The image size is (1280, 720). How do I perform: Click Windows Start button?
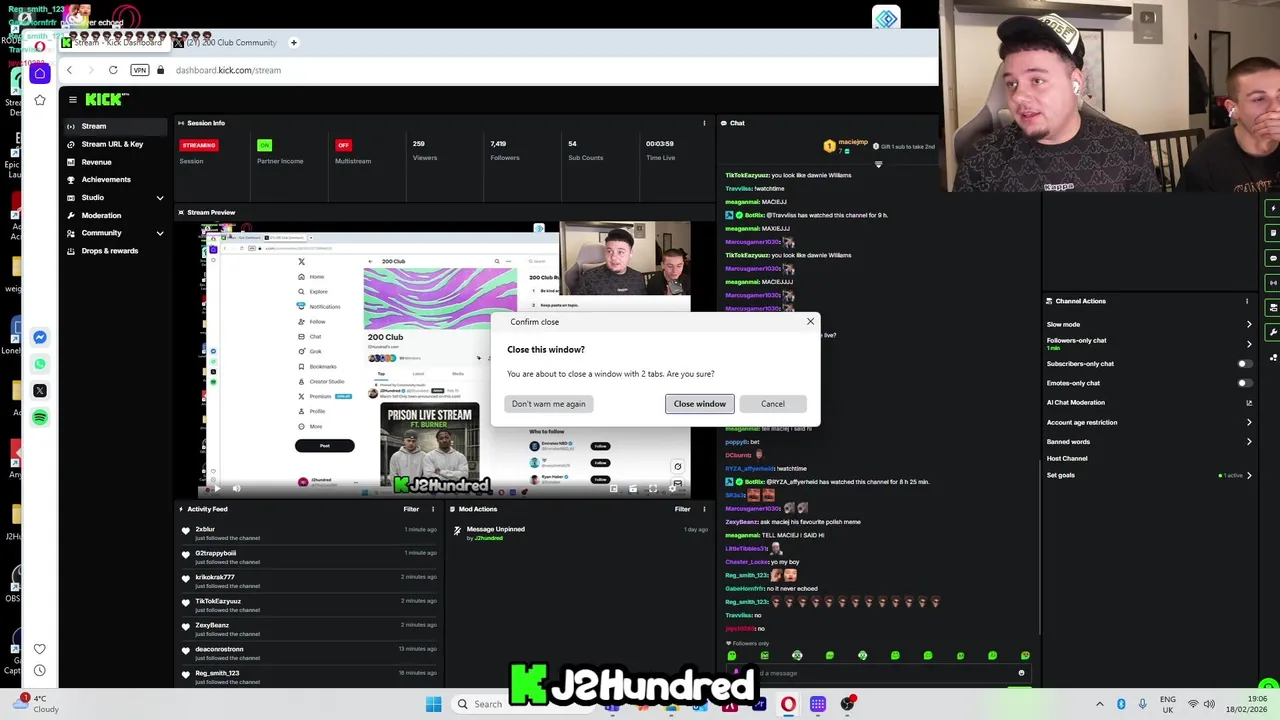[433, 704]
